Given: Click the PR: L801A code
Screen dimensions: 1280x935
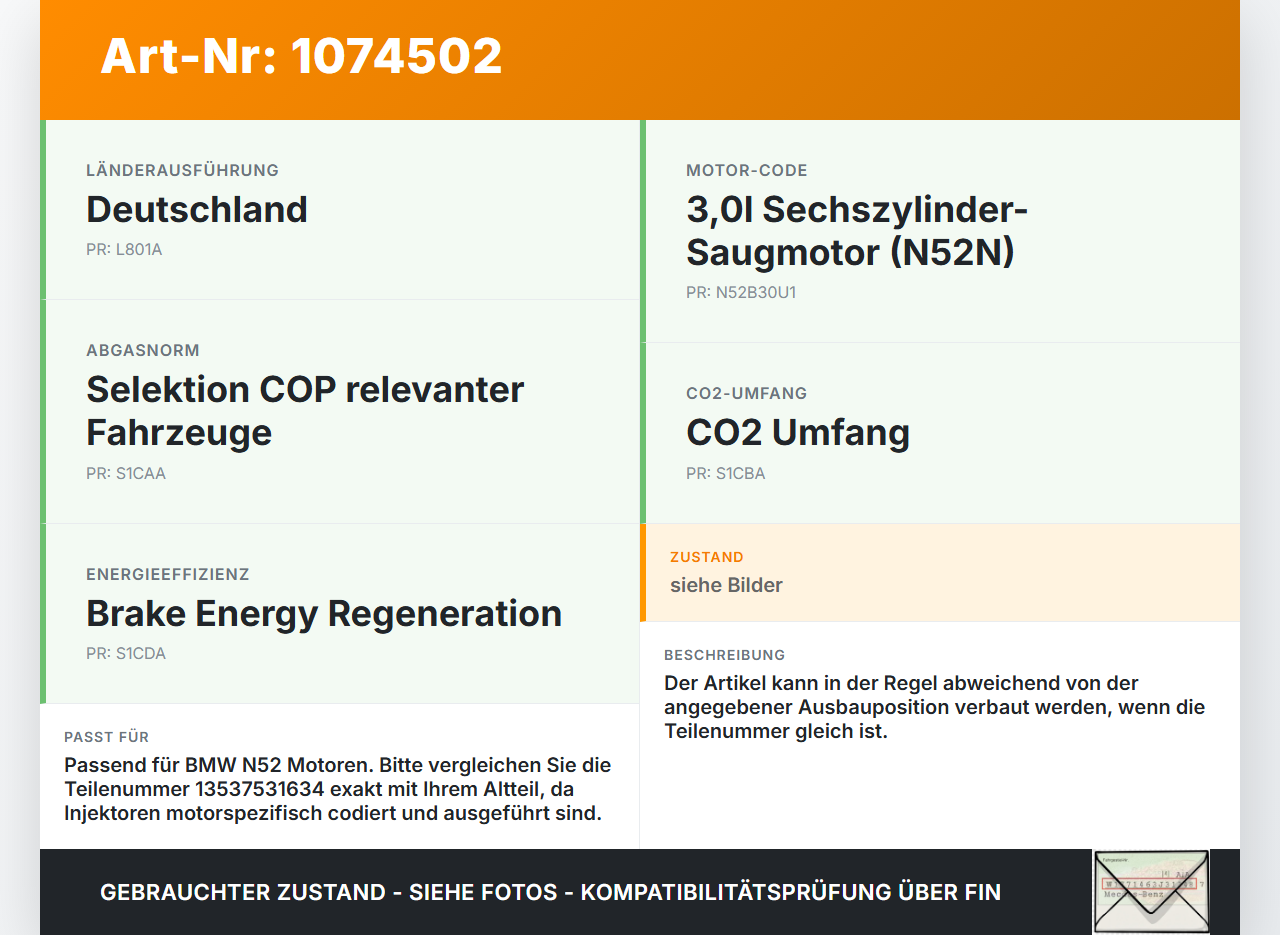Looking at the screenshot, I should pos(124,249).
